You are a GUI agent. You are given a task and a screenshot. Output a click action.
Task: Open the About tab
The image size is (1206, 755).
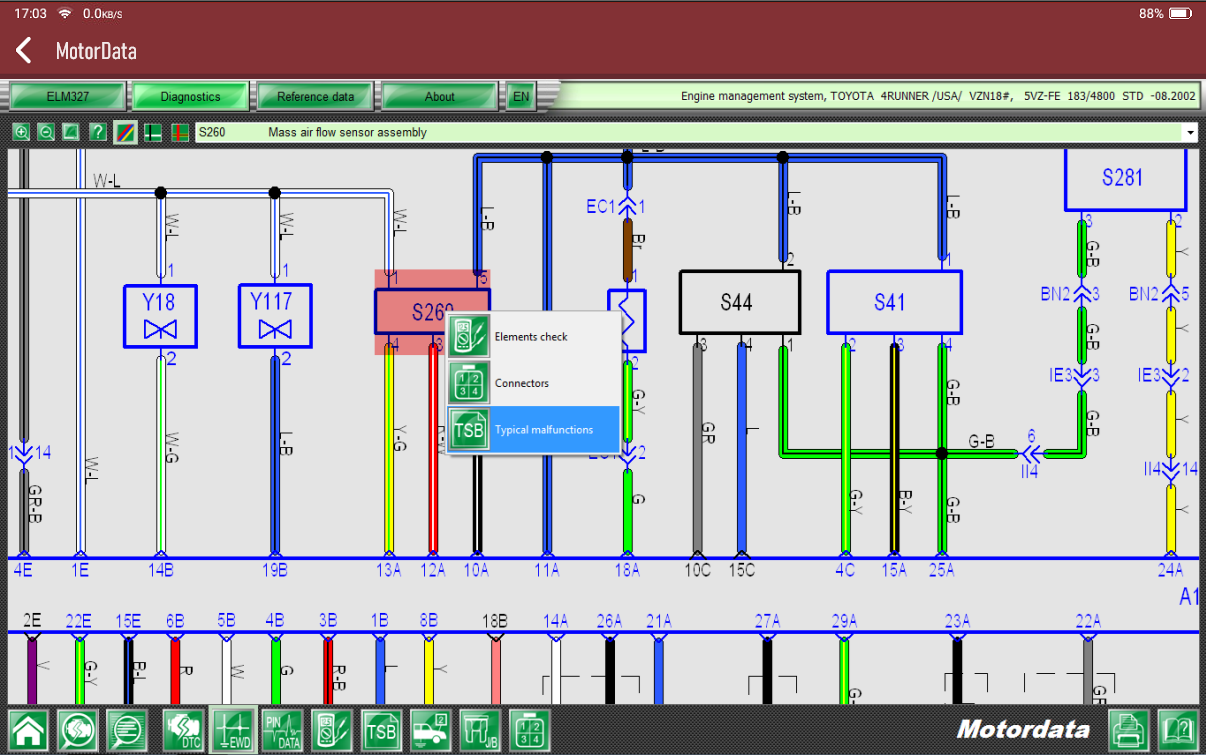point(439,97)
